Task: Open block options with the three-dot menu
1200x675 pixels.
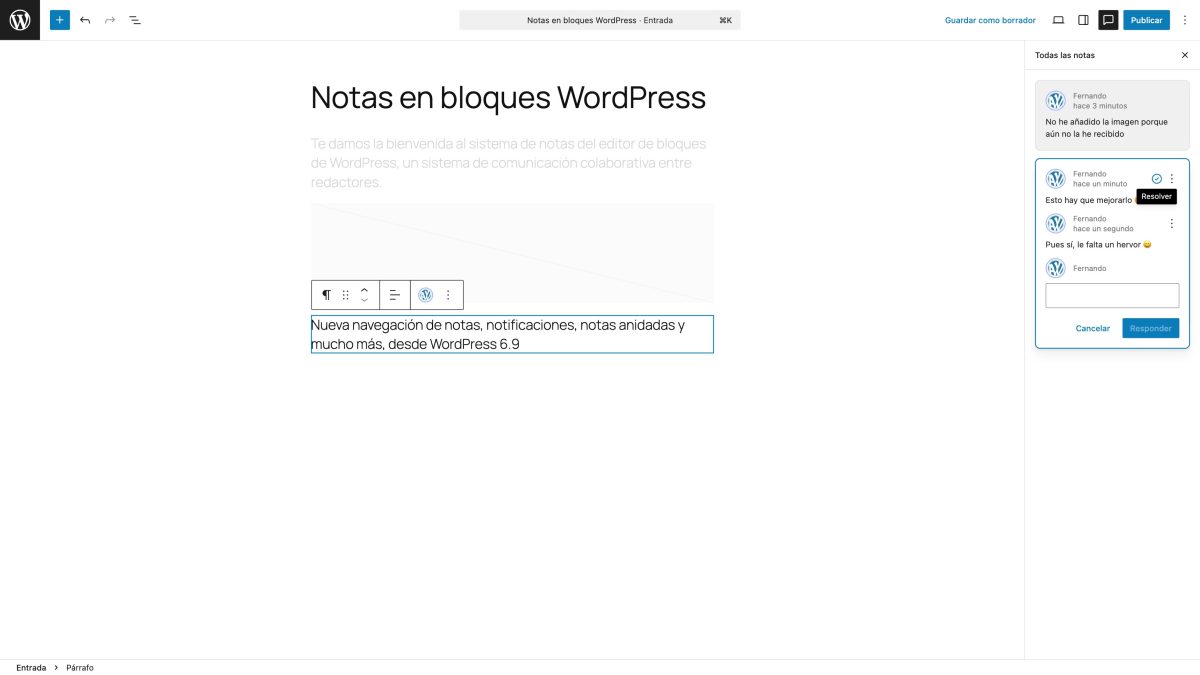Action: (x=447, y=295)
